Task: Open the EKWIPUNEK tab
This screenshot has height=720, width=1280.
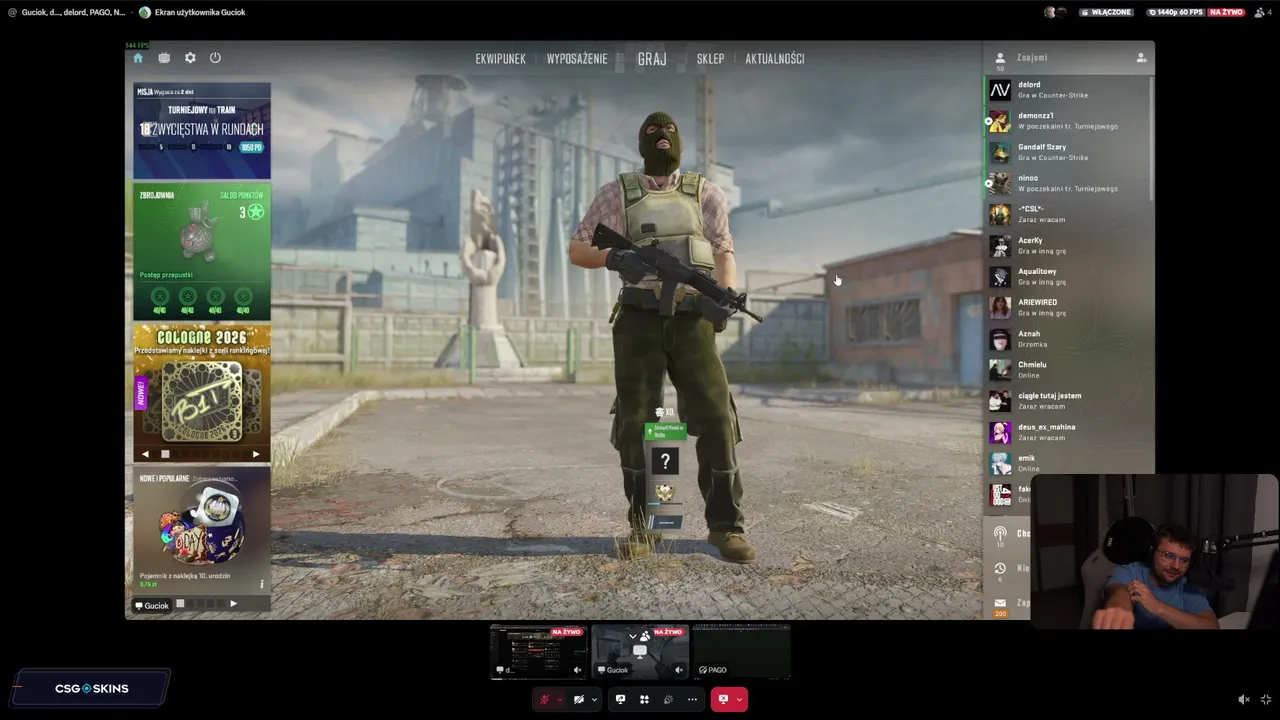Action: point(500,59)
